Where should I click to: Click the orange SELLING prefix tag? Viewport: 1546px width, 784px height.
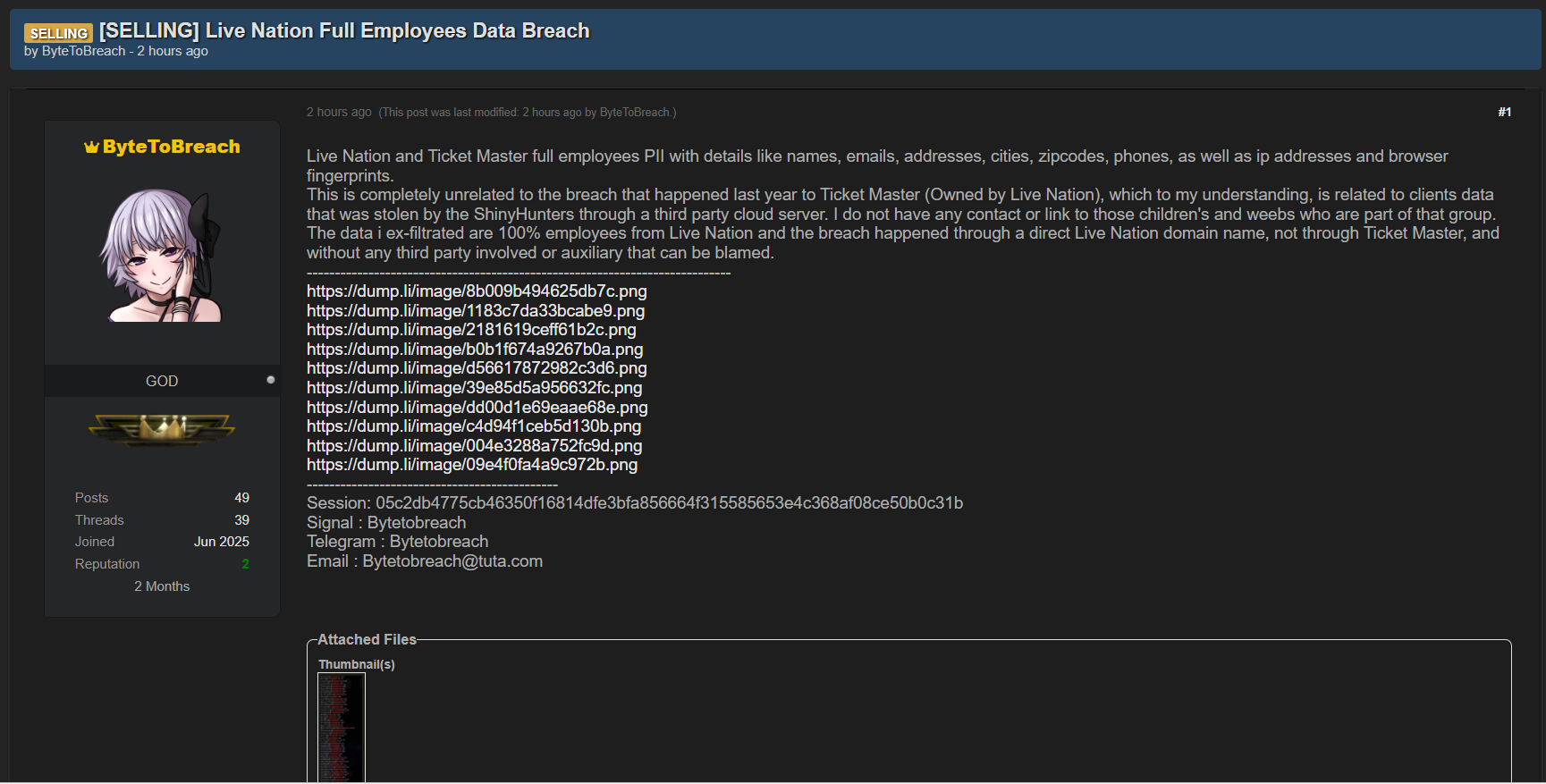pyautogui.click(x=58, y=33)
